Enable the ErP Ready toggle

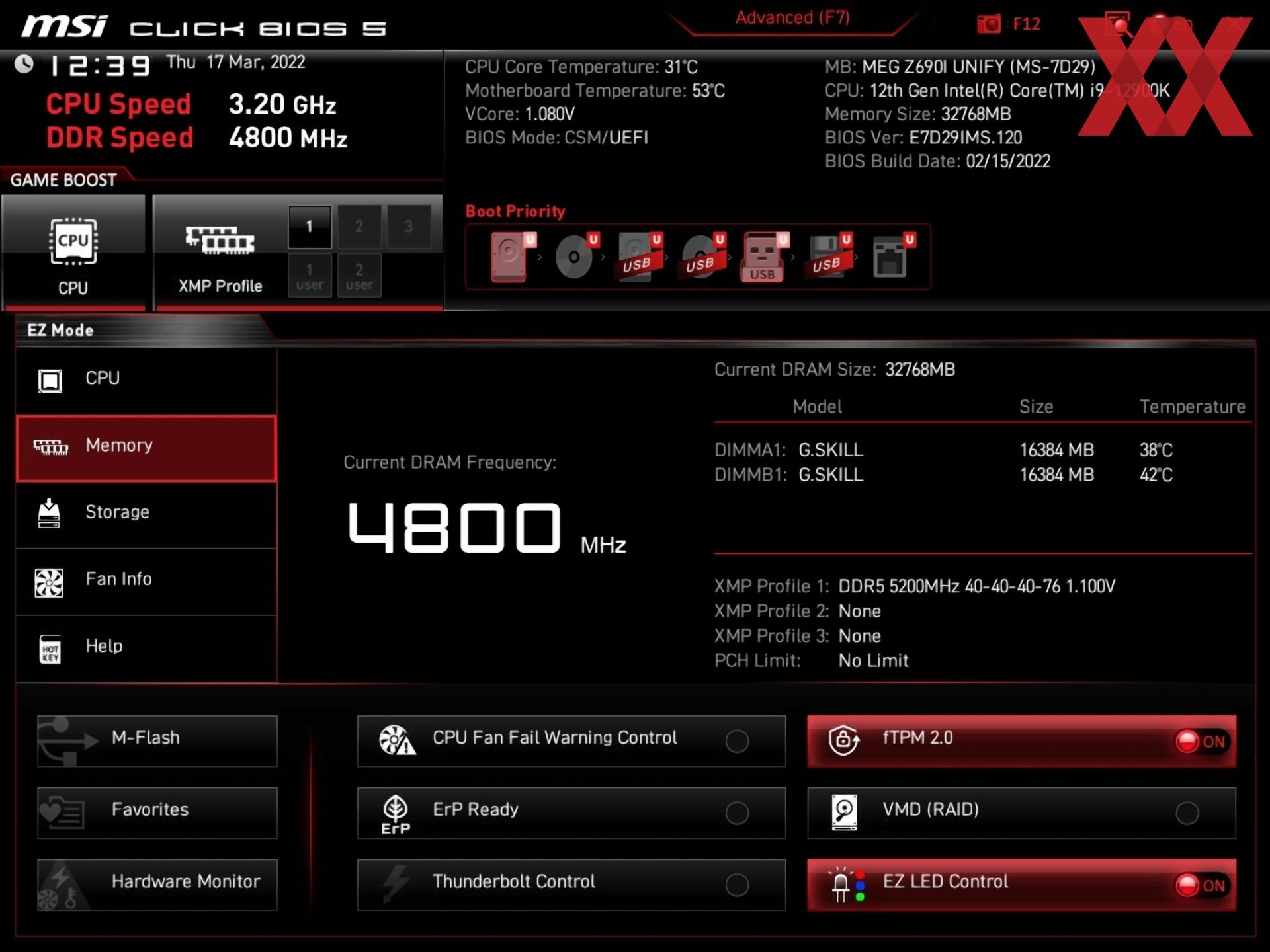[737, 813]
